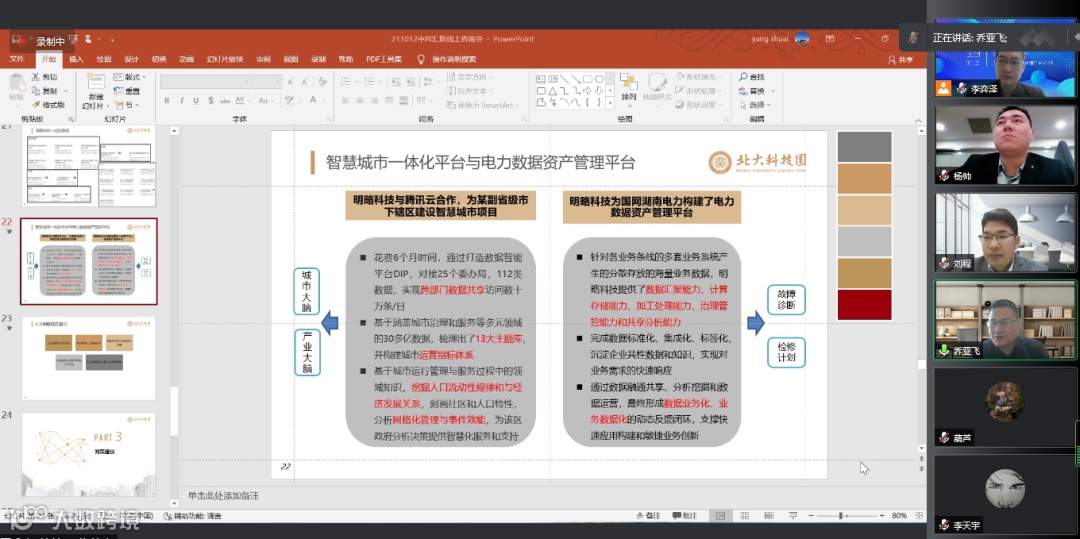Click the Align Text (对齐文本) button
The height and width of the screenshot is (539, 1080).
470,91
